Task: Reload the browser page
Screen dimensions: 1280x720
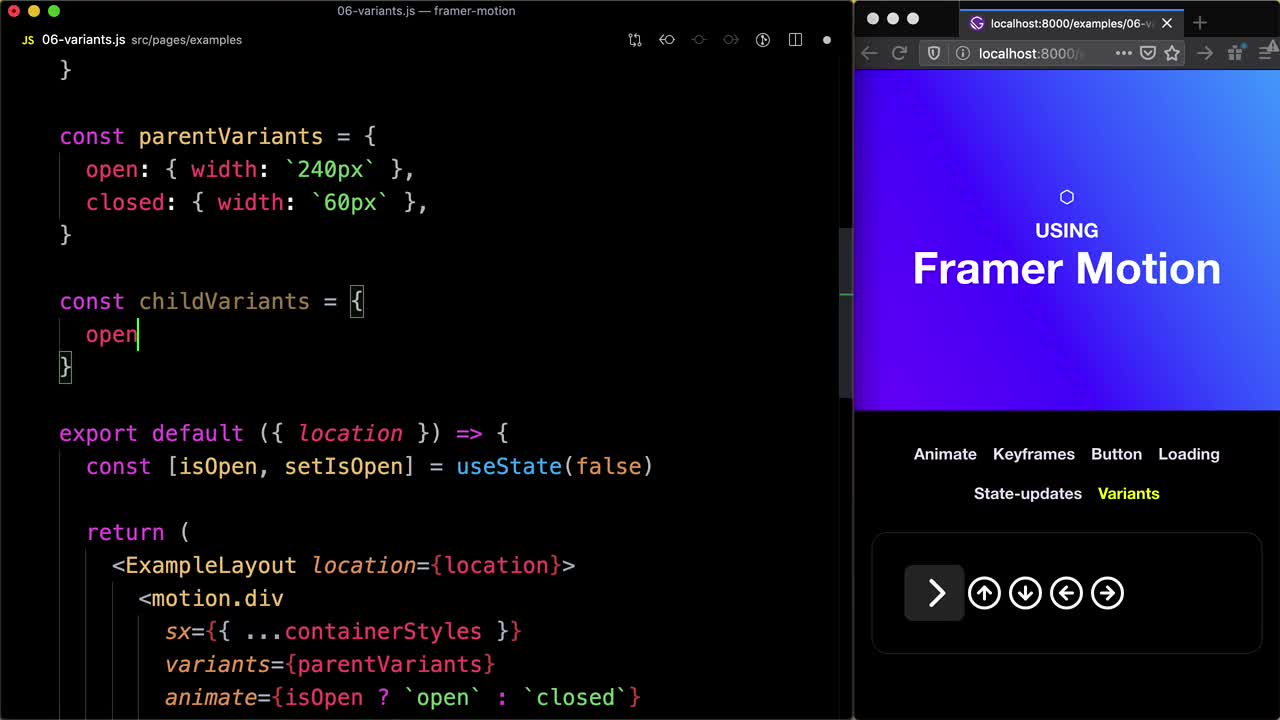Action: (x=899, y=54)
